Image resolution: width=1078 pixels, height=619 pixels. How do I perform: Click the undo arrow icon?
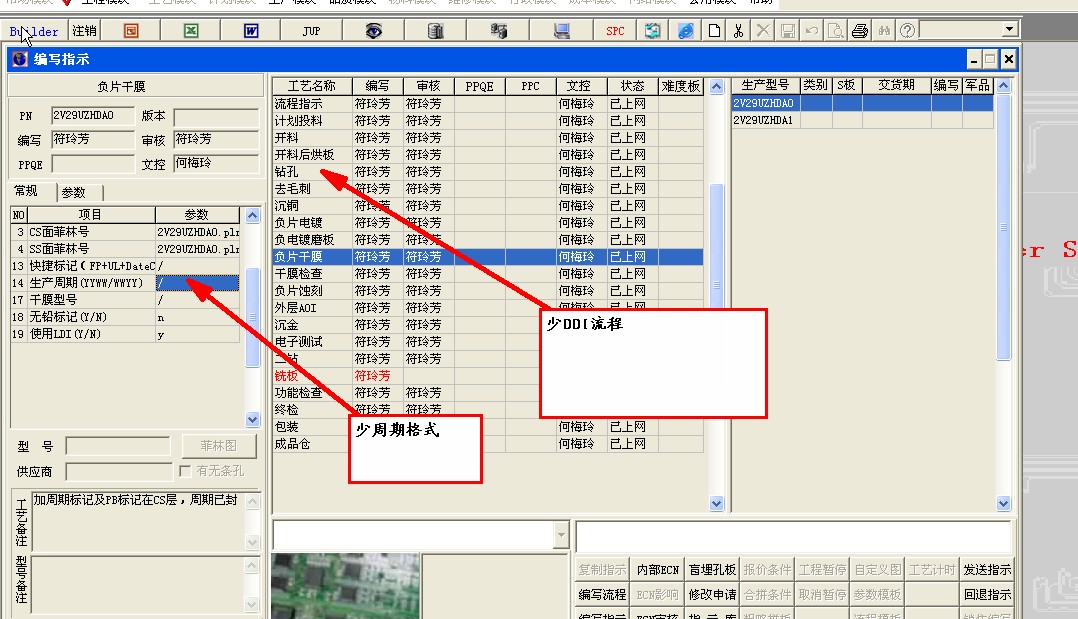[812, 31]
